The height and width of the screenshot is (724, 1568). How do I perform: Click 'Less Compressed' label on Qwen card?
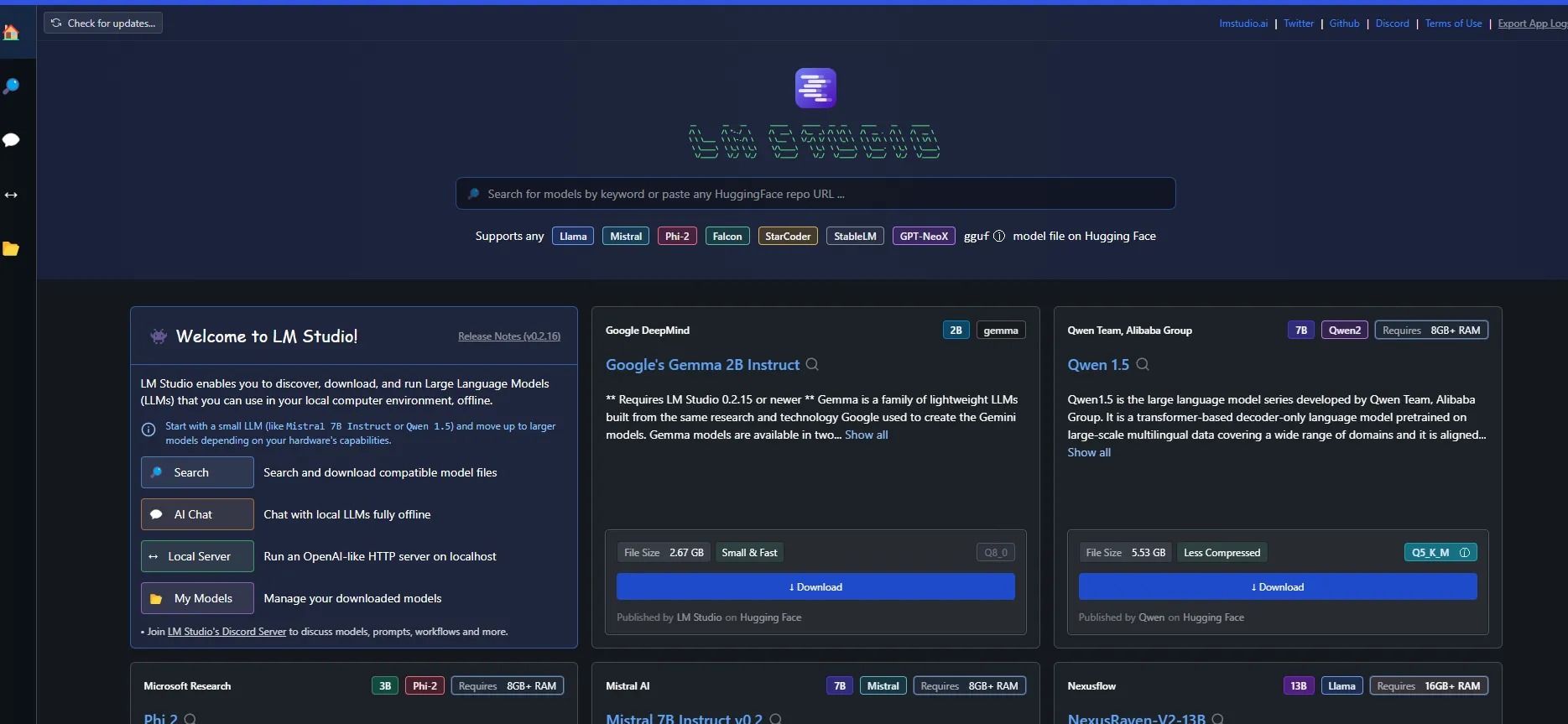pos(1222,553)
